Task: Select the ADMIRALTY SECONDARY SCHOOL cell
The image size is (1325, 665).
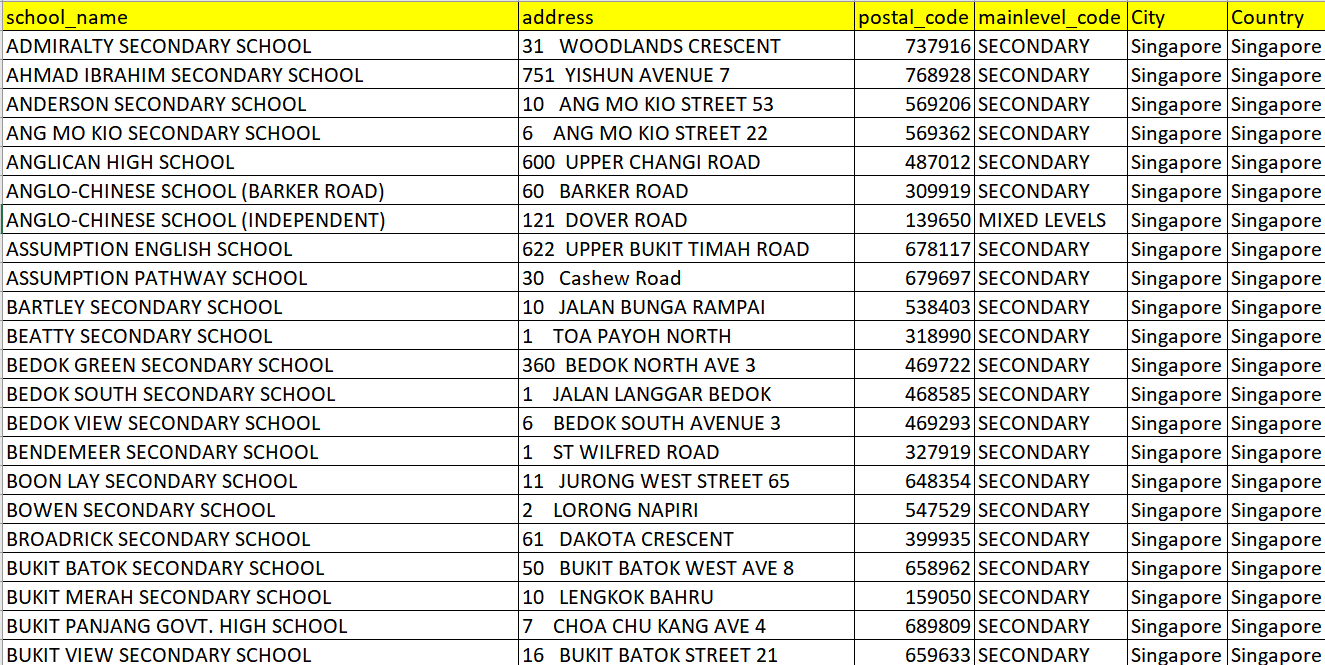Action: tap(260, 46)
